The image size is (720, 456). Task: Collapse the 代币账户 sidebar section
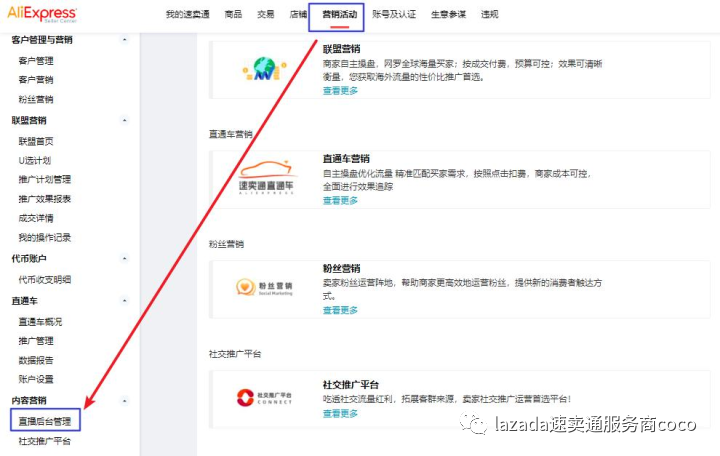click(x=124, y=259)
